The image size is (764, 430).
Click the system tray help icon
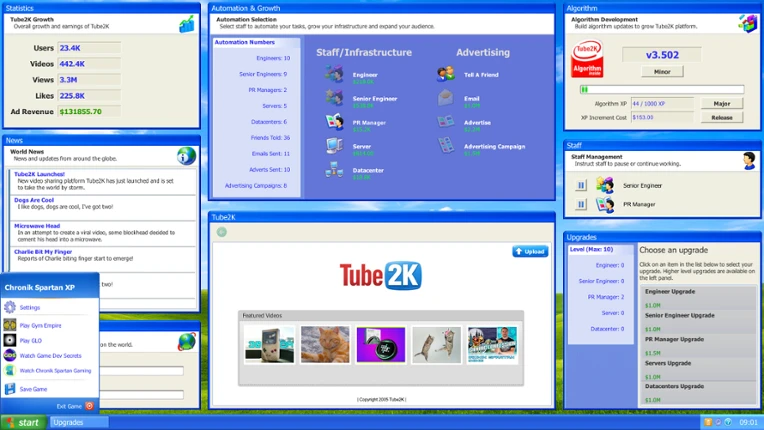(728, 422)
